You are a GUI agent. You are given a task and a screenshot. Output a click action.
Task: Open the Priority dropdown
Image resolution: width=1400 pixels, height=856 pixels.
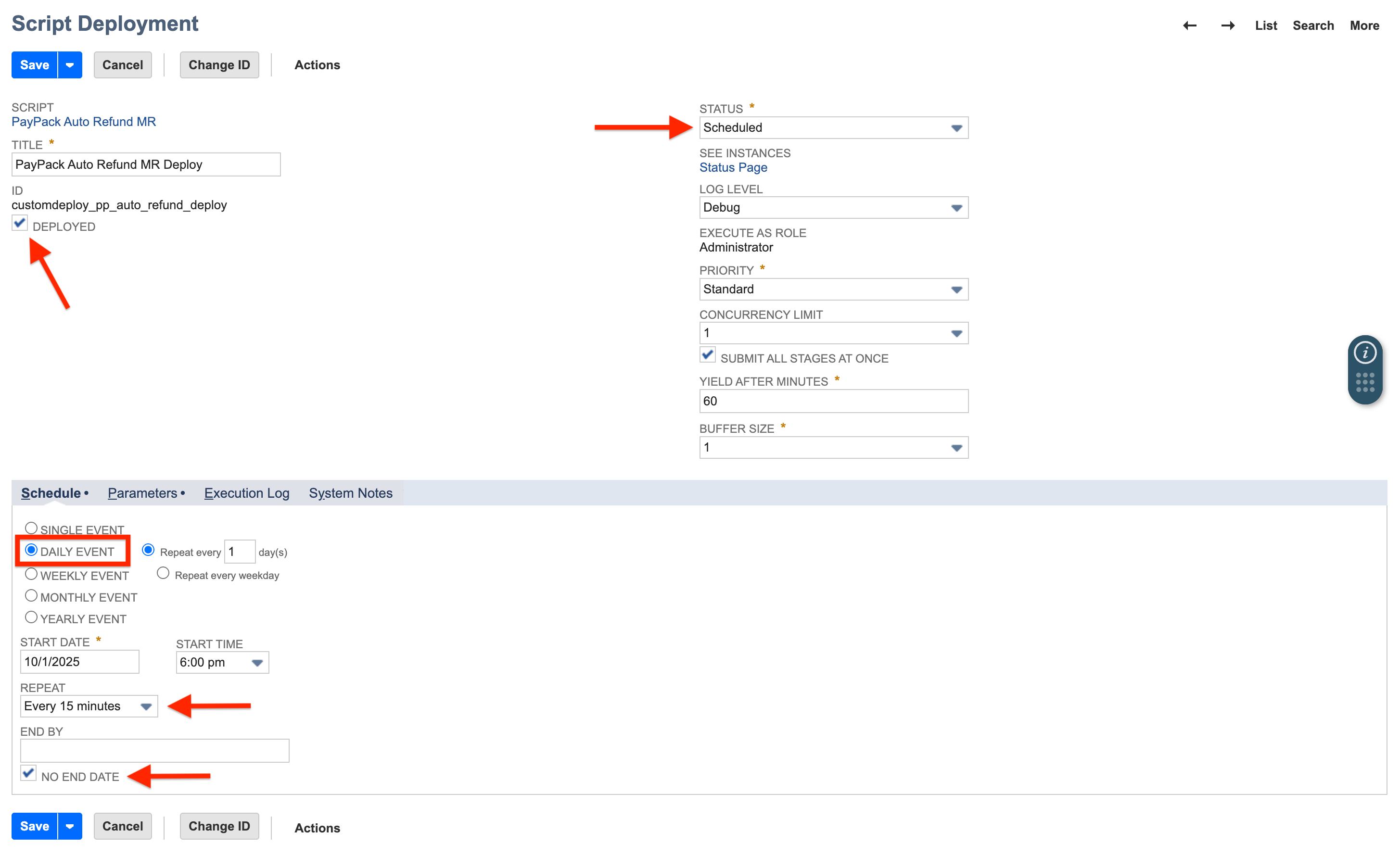pyautogui.click(x=956, y=289)
